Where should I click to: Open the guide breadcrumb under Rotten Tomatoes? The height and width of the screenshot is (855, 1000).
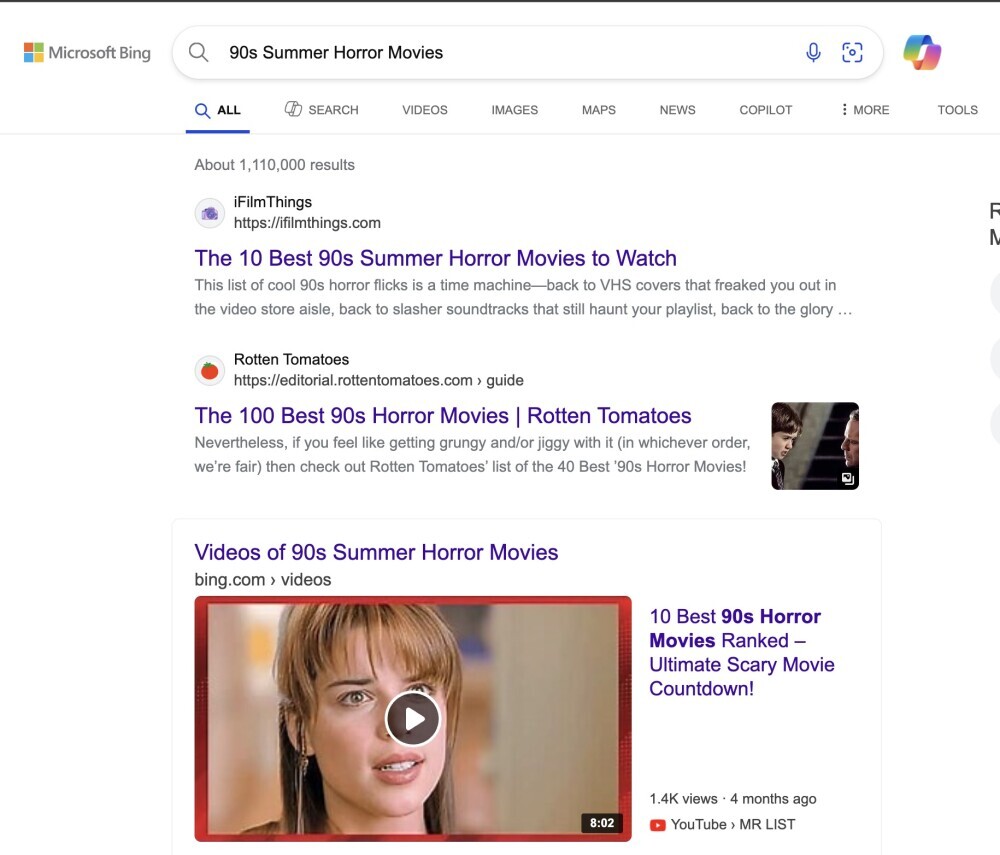pos(503,380)
